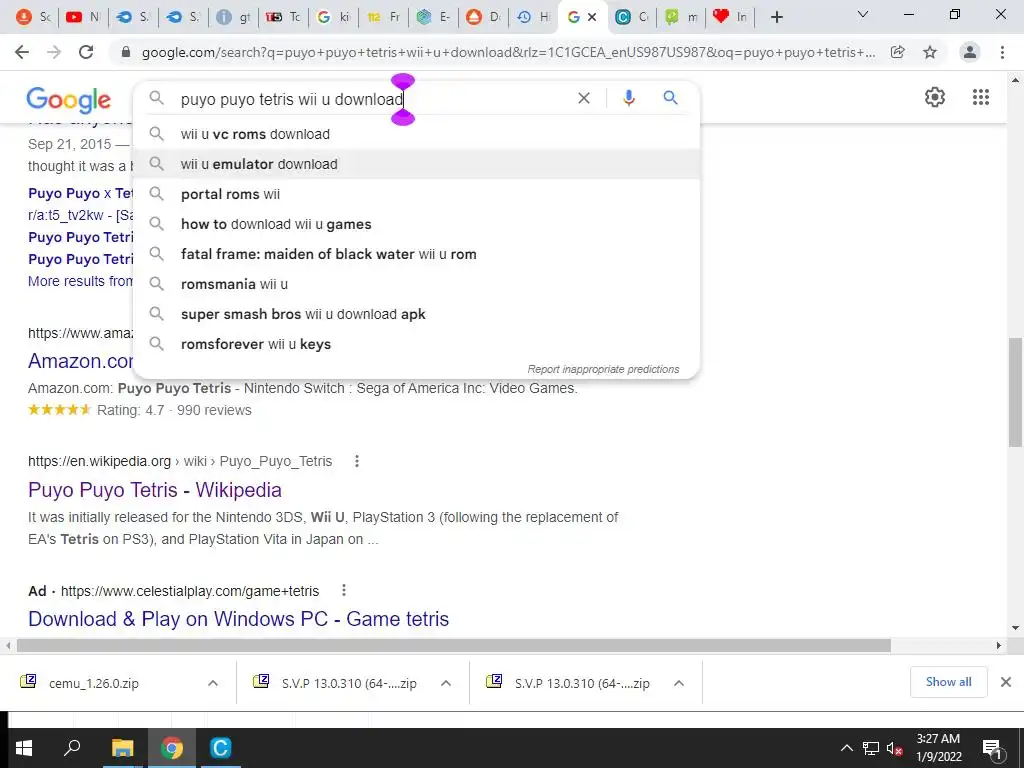Reload the current page
This screenshot has height=768, width=1024.
pos(86,52)
